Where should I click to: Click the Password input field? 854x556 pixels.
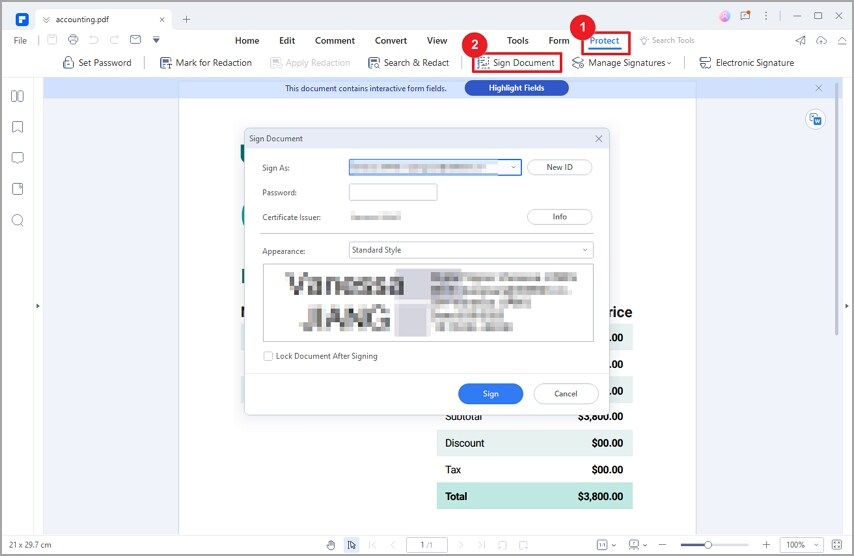[393, 192]
